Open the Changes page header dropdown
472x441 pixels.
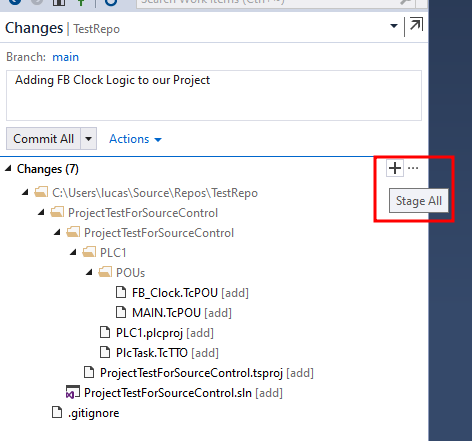(394, 26)
